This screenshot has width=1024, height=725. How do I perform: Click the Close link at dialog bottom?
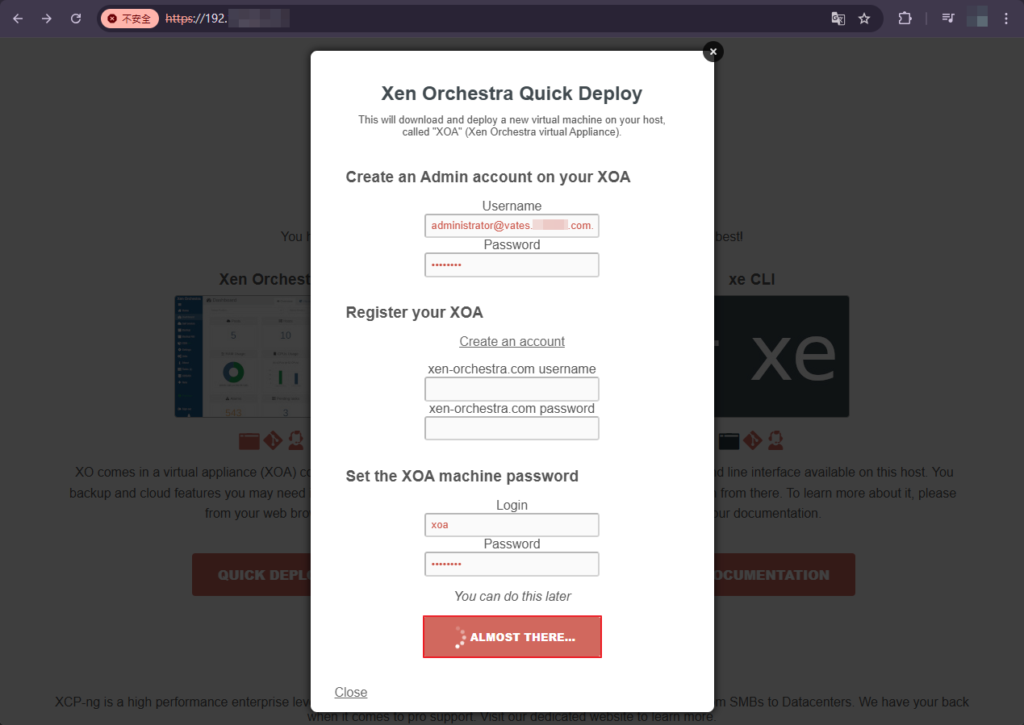pos(351,692)
